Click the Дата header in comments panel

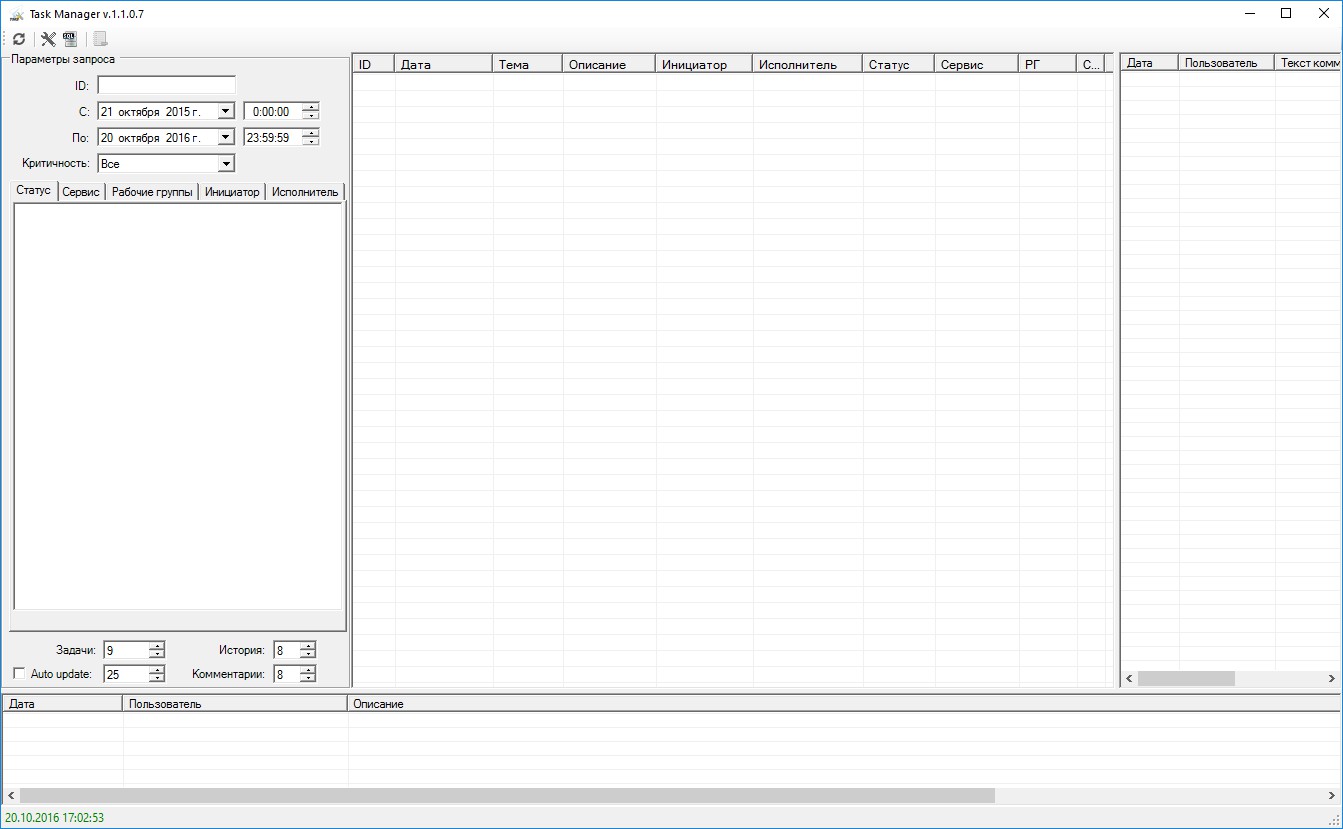point(1149,63)
